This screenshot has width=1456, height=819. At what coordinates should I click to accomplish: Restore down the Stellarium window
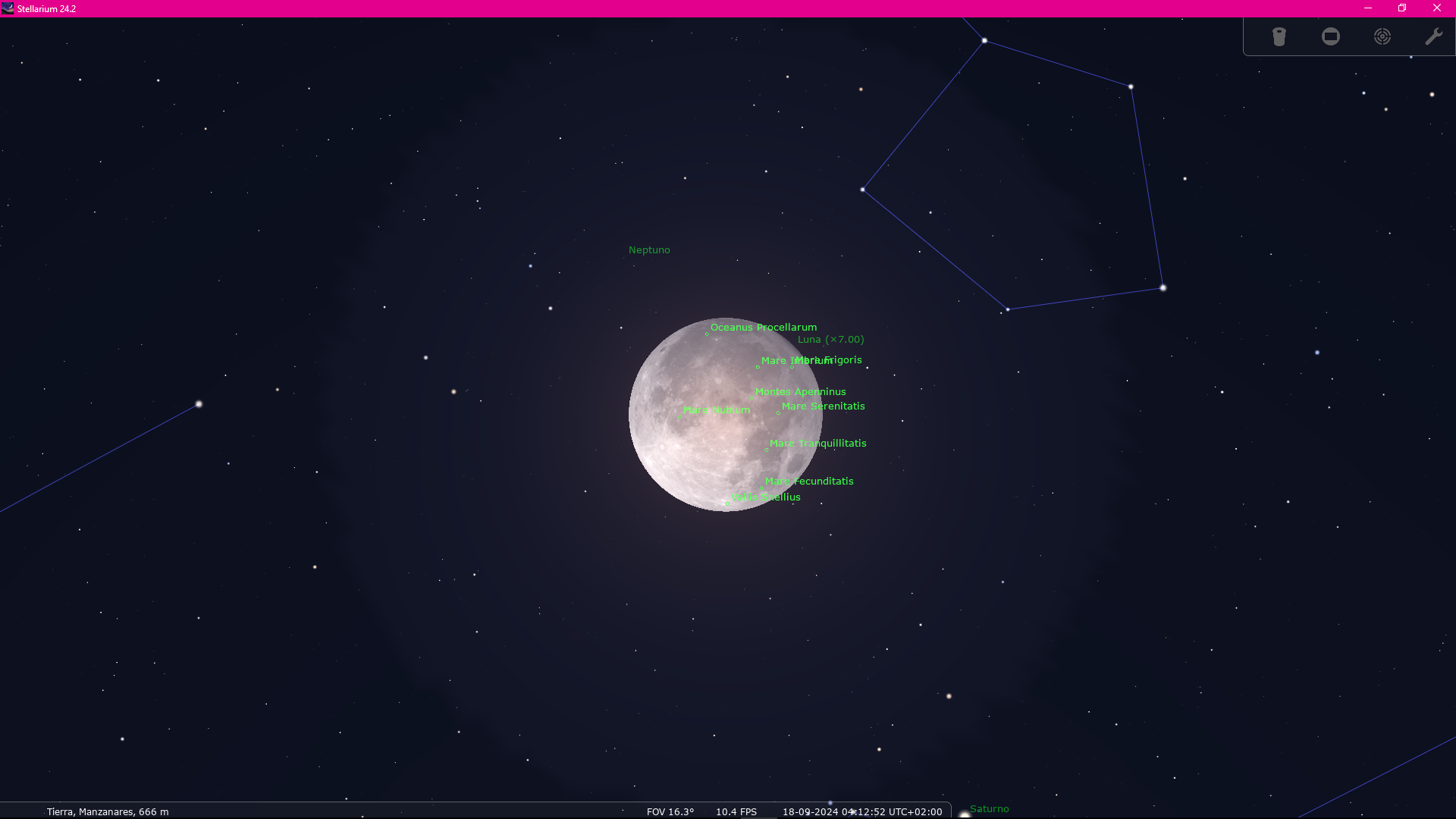pyautogui.click(x=1402, y=8)
